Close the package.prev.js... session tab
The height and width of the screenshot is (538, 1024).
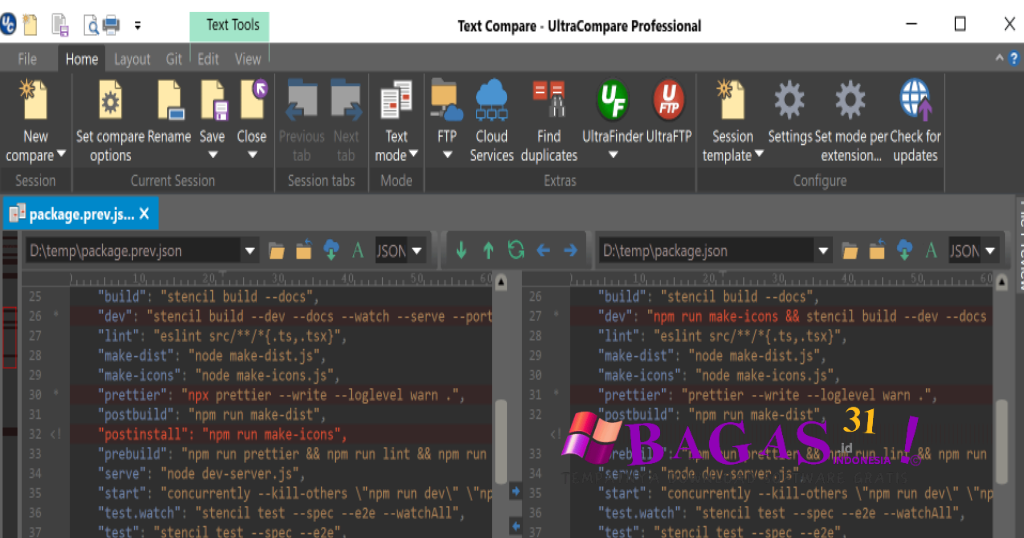click(x=144, y=214)
